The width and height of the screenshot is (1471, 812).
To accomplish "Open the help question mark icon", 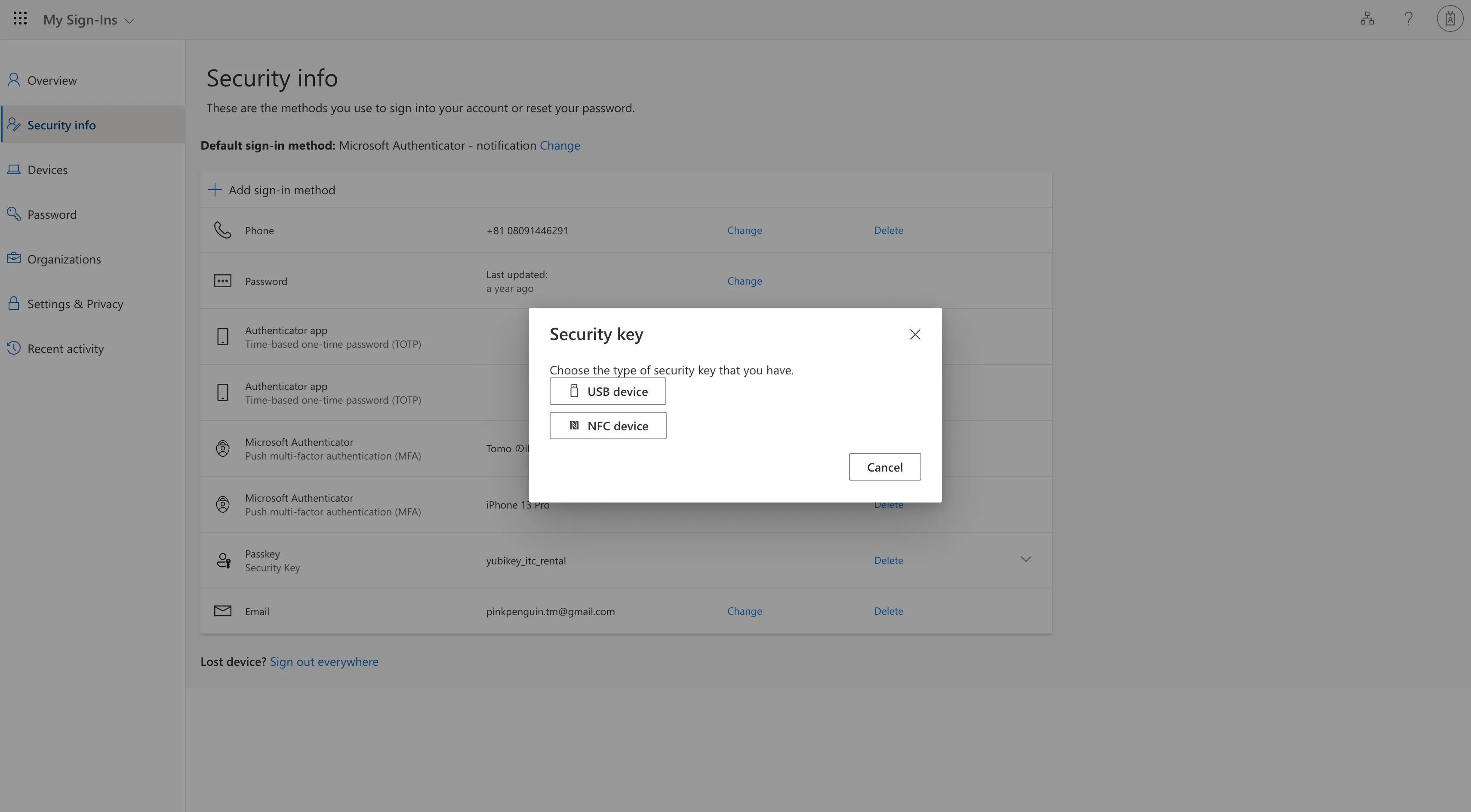I will [x=1408, y=19].
